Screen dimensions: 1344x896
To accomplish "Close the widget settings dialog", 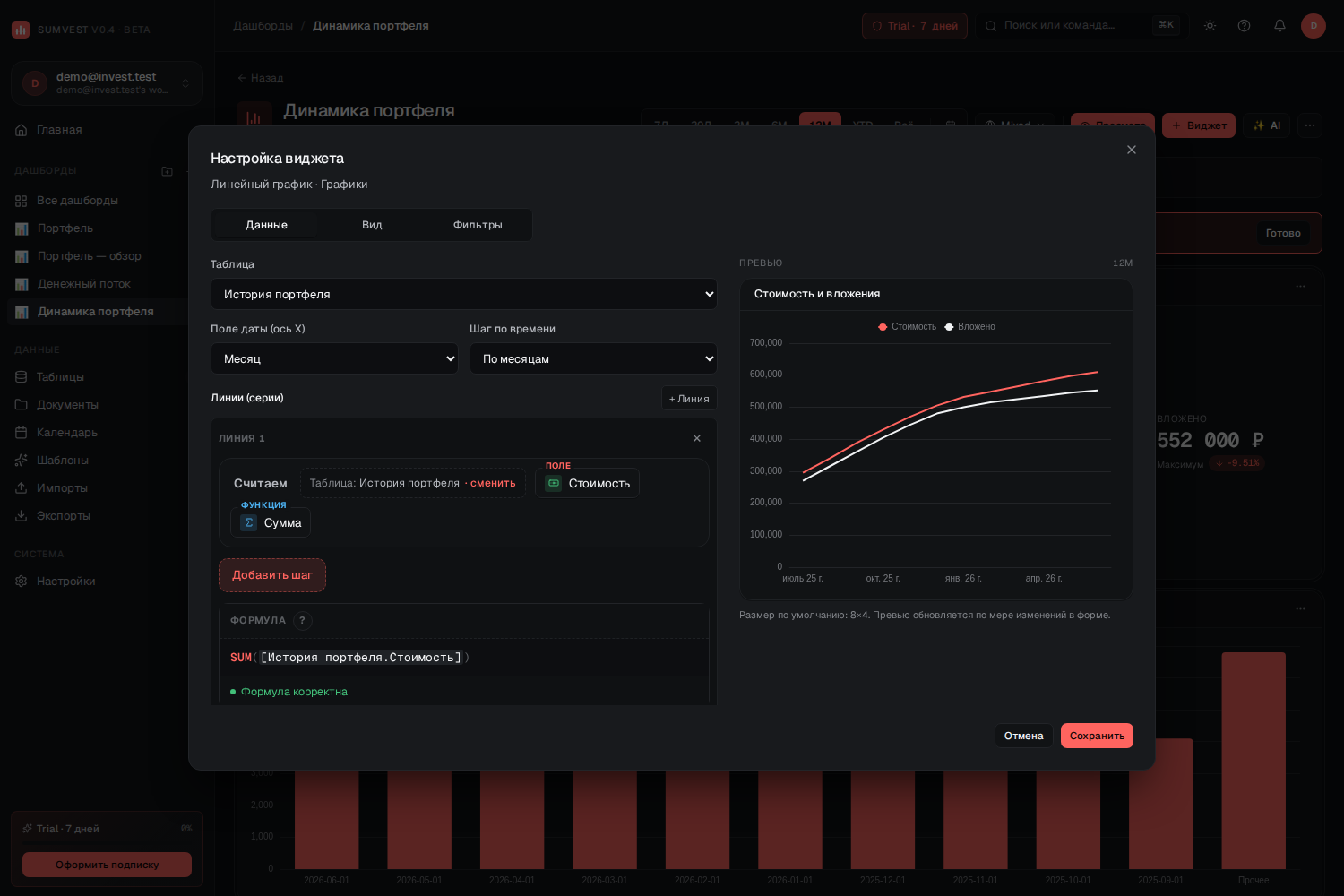I will point(1132,150).
